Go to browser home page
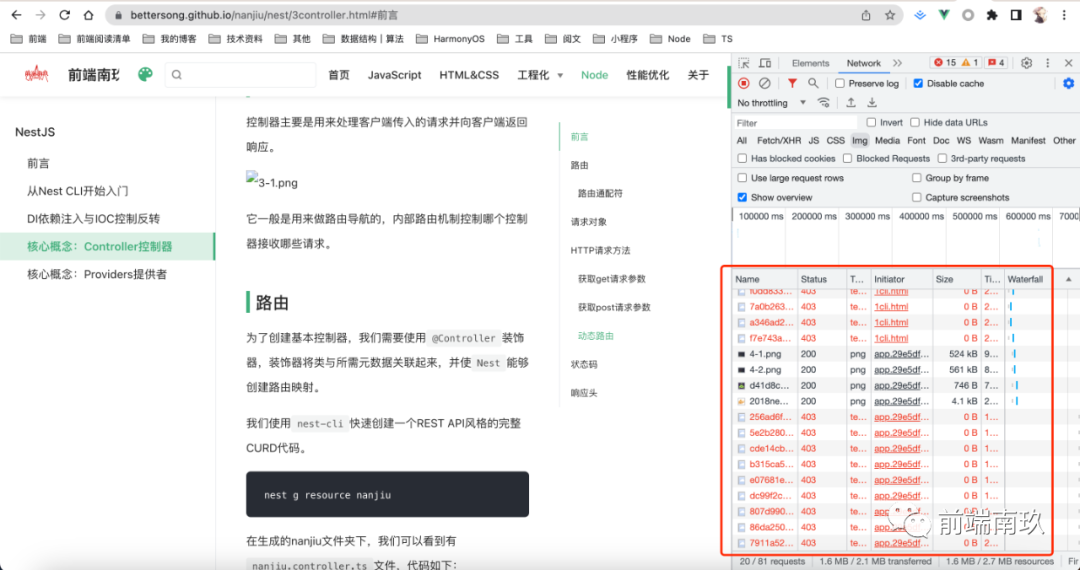This screenshot has width=1080, height=570. pyautogui.click(x=88, y=14)
